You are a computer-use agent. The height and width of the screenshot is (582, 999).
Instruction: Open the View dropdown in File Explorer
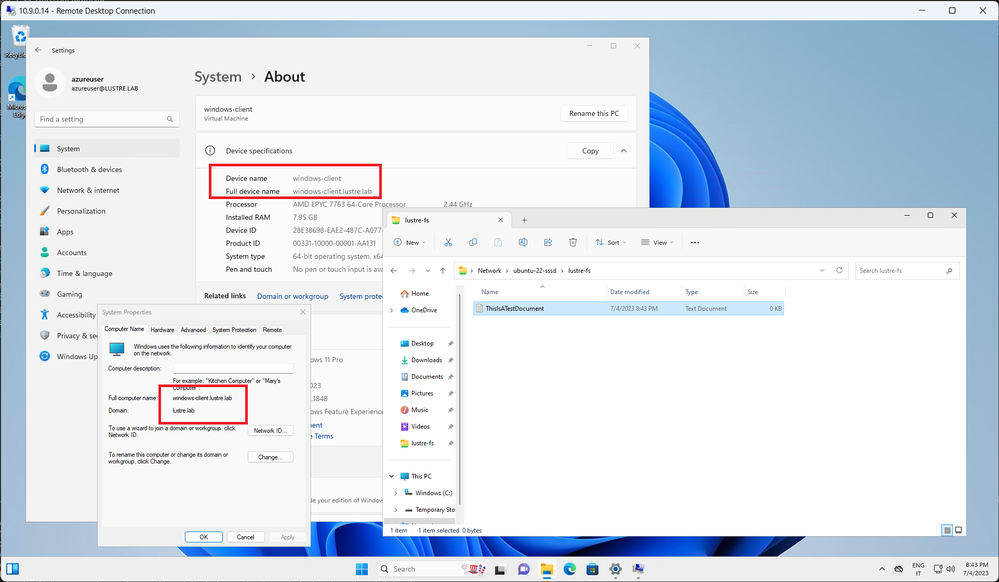click(657, 242)
